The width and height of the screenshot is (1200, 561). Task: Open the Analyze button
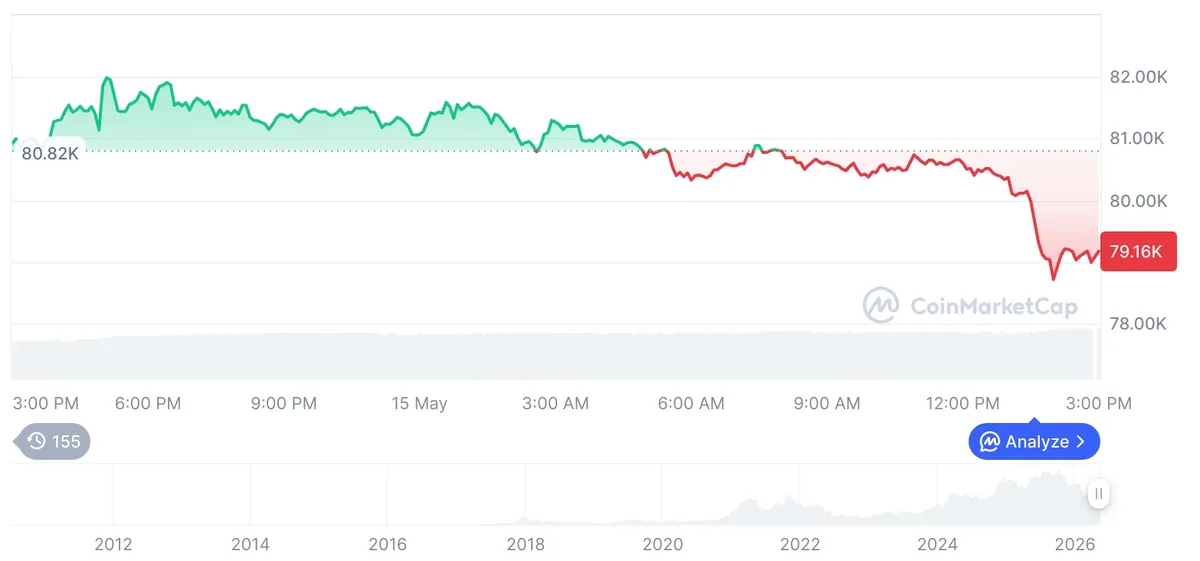pyautogui.click(x=1034, y=441)
